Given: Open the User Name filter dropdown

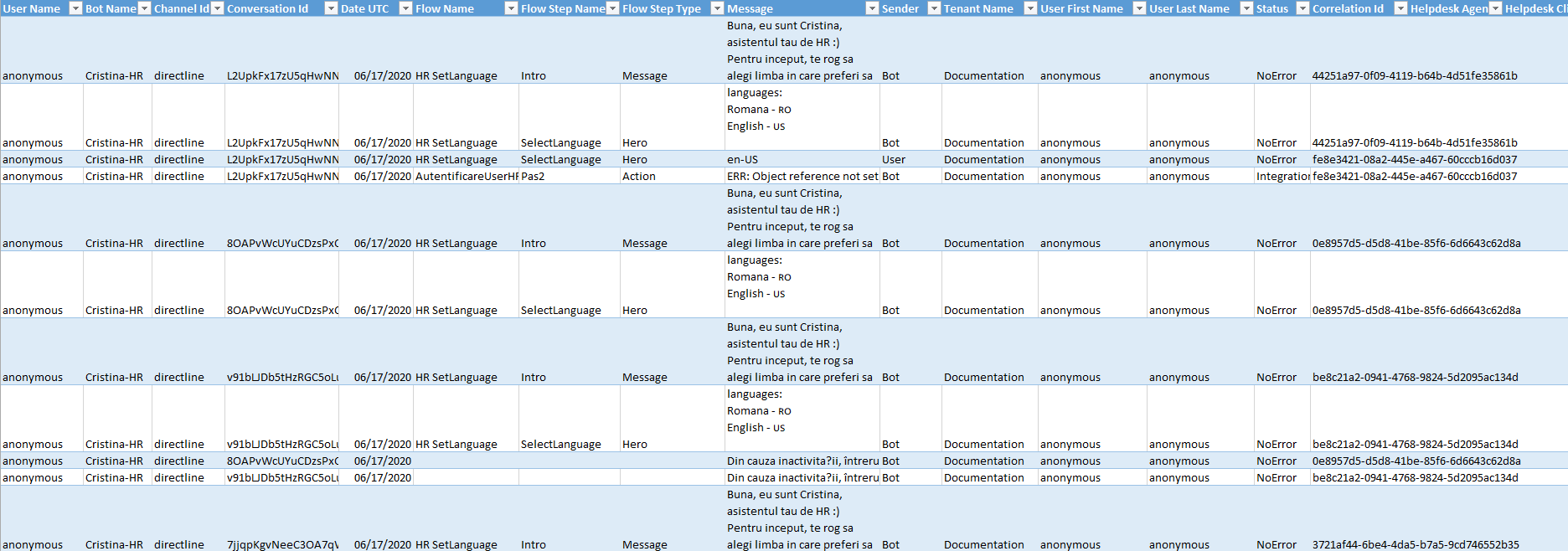Looking at the screenshot, I should tap(75, 8).
